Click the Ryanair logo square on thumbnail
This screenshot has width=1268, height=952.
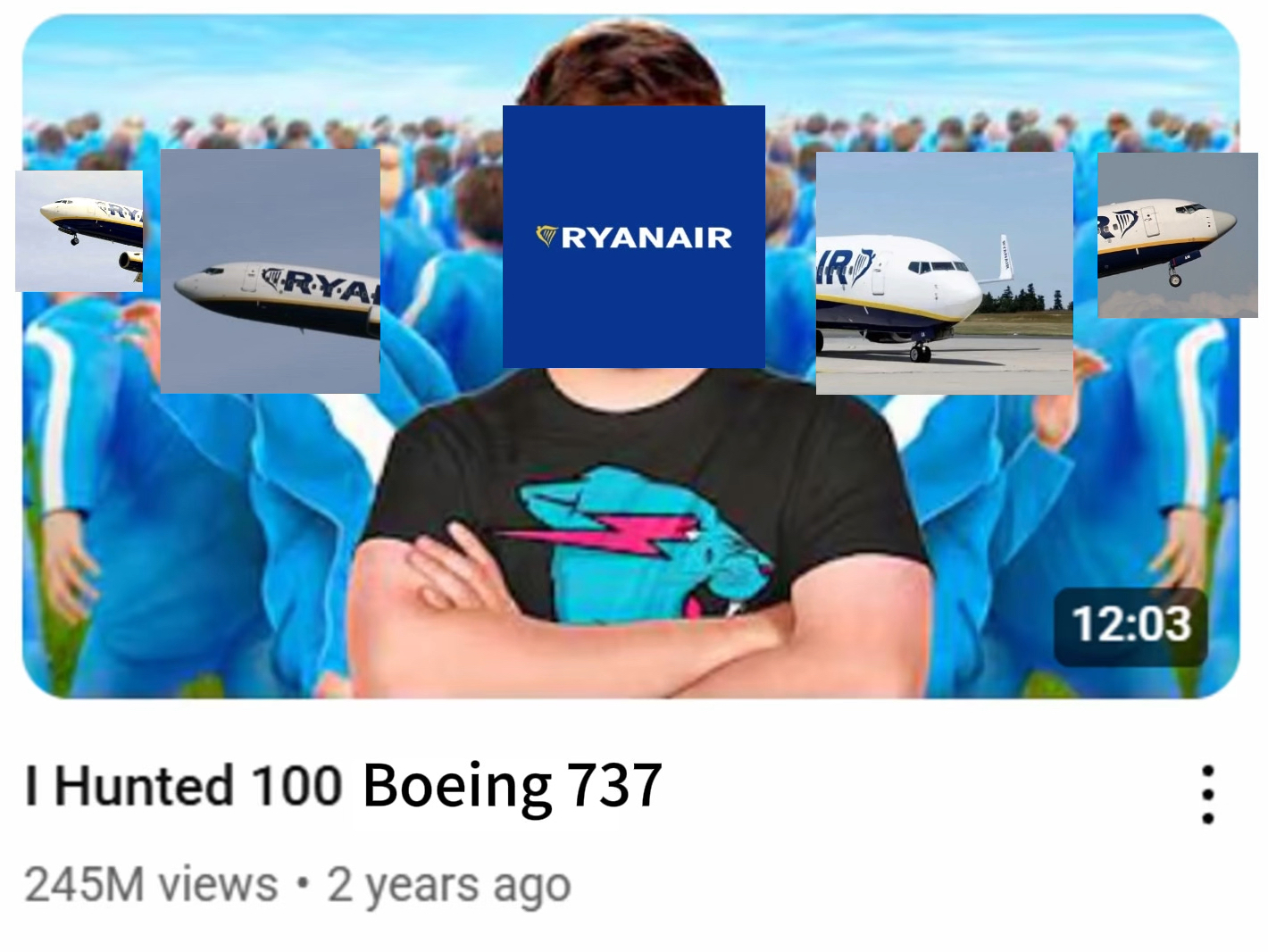coord(634,237)
